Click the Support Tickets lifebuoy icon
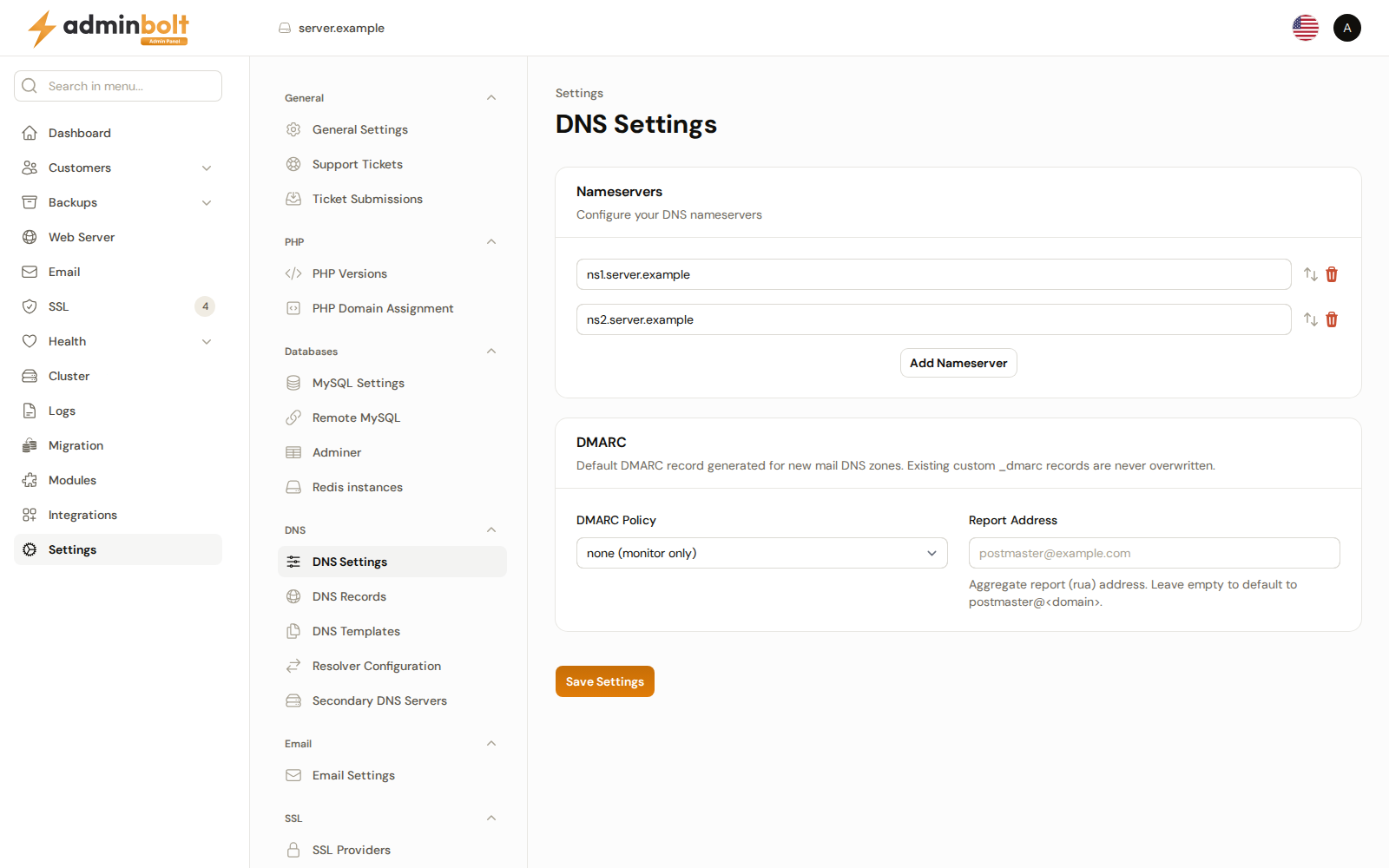Screen dimensions: 1389x868 [x=293, y=164]
